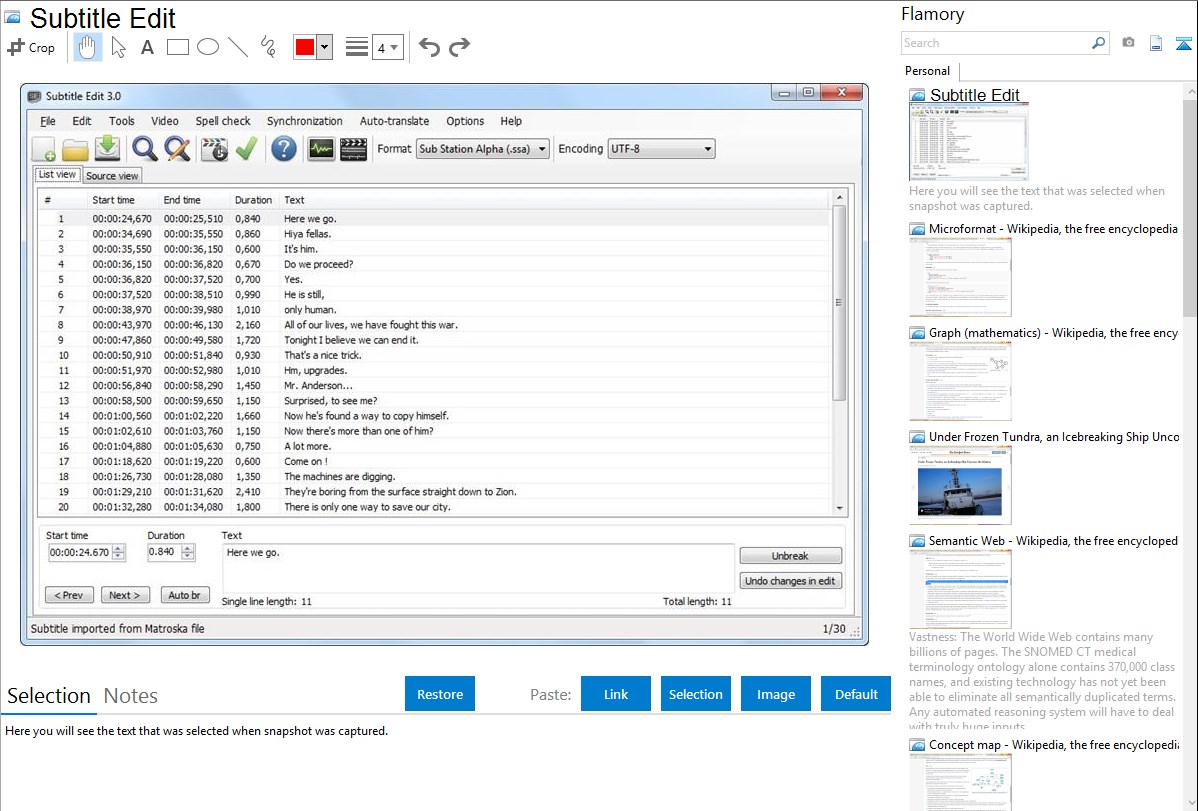Open the Tools menu
The image size is (1198, 811).
coord(121,121)
